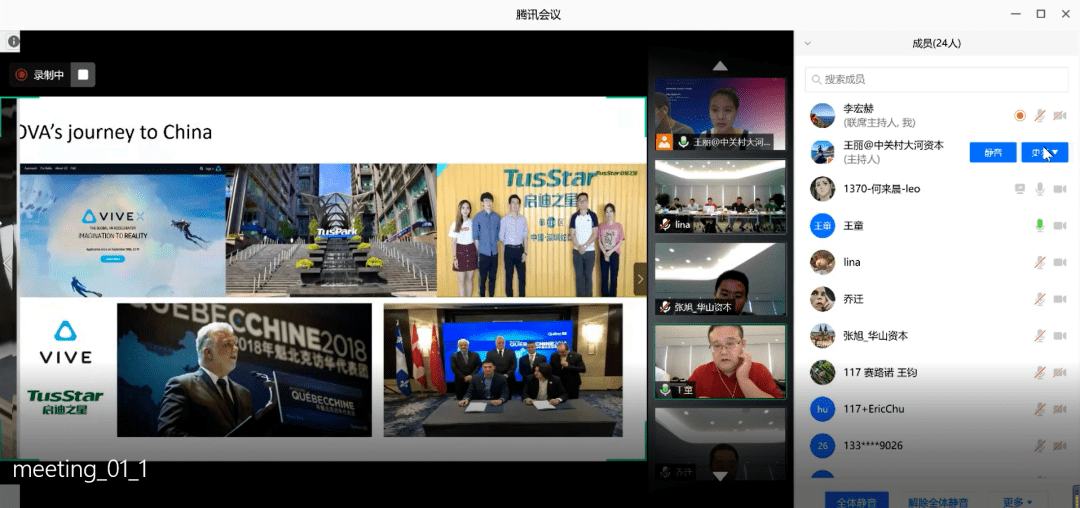Click muted mic icon on 张旭 video tile
The height and width of the screenshot is (508, 1080).
coord(666,307)
